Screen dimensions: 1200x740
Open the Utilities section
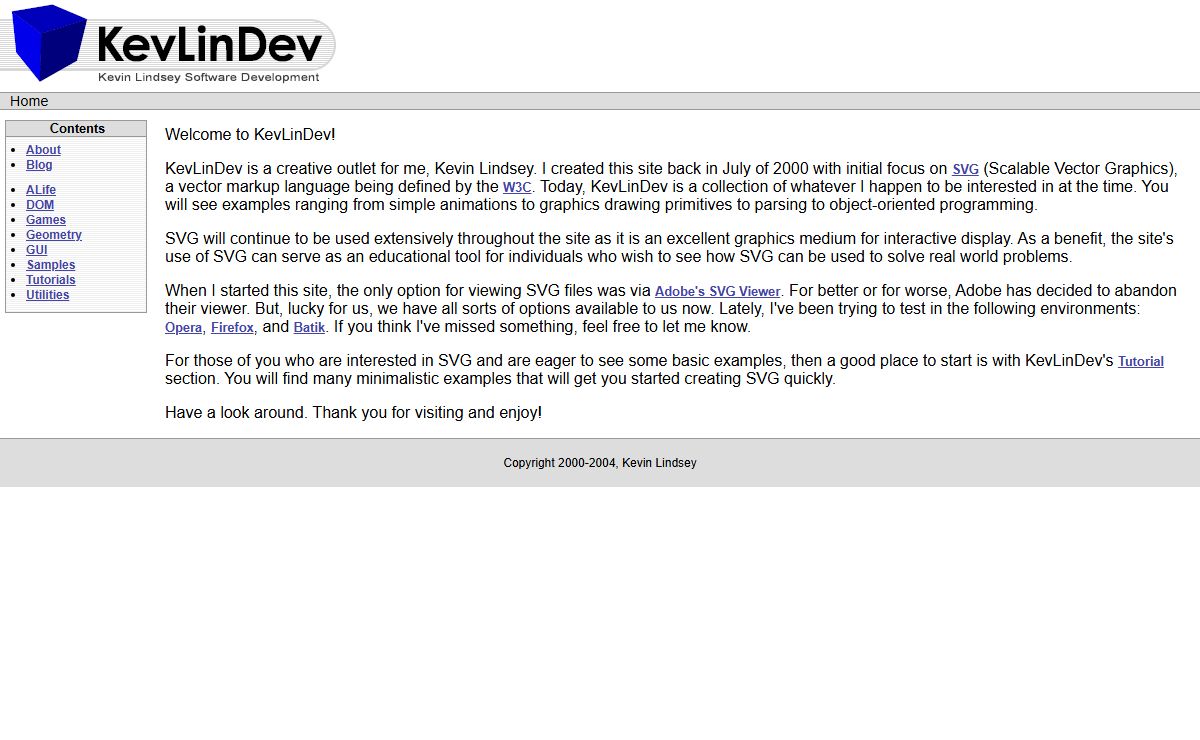48,295
